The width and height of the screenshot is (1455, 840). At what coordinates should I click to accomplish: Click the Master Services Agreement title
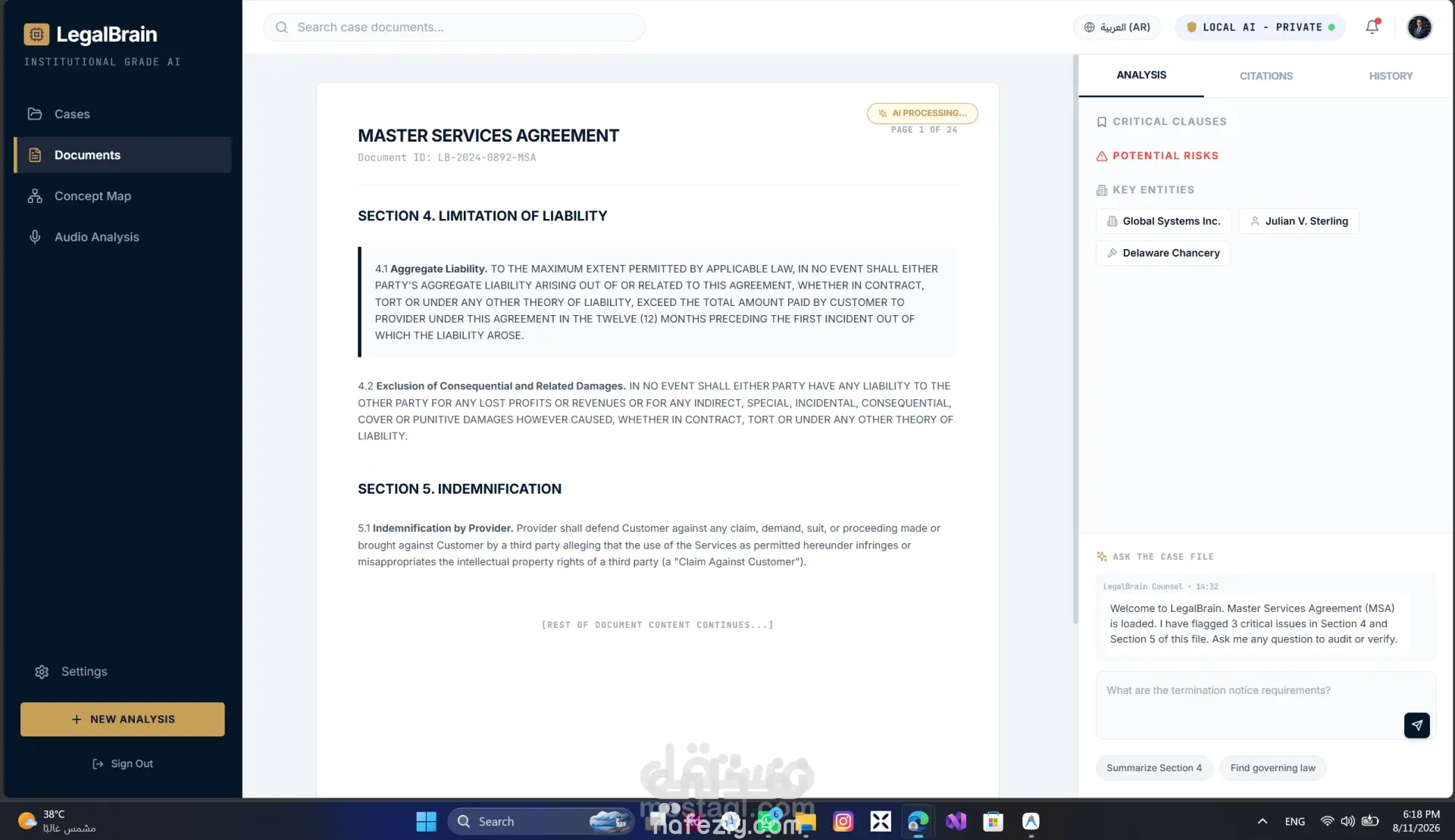coord(488,136)
